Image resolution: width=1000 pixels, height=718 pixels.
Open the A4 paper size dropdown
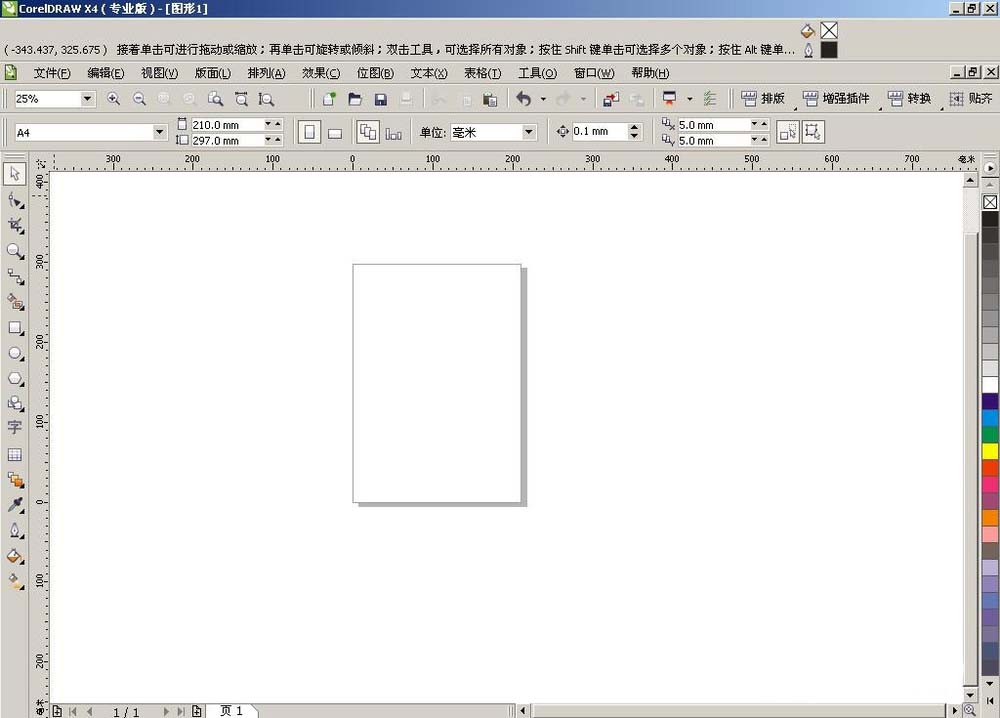click(x=159, y=133)
